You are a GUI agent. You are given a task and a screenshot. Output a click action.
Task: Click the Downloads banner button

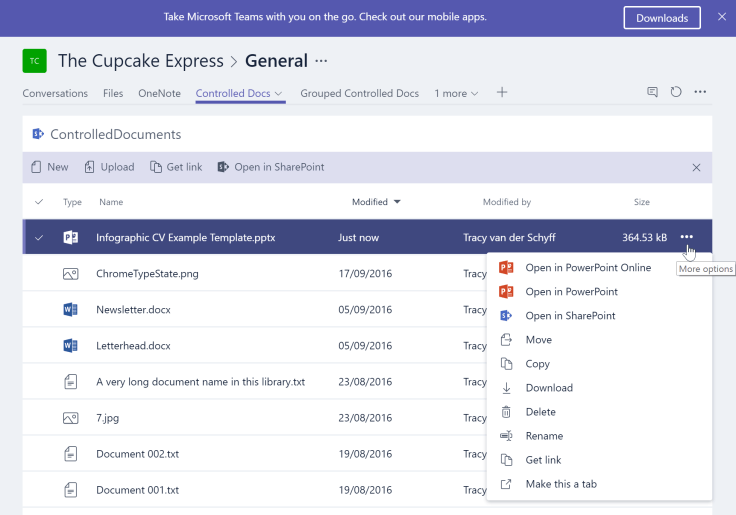point(661,18)
